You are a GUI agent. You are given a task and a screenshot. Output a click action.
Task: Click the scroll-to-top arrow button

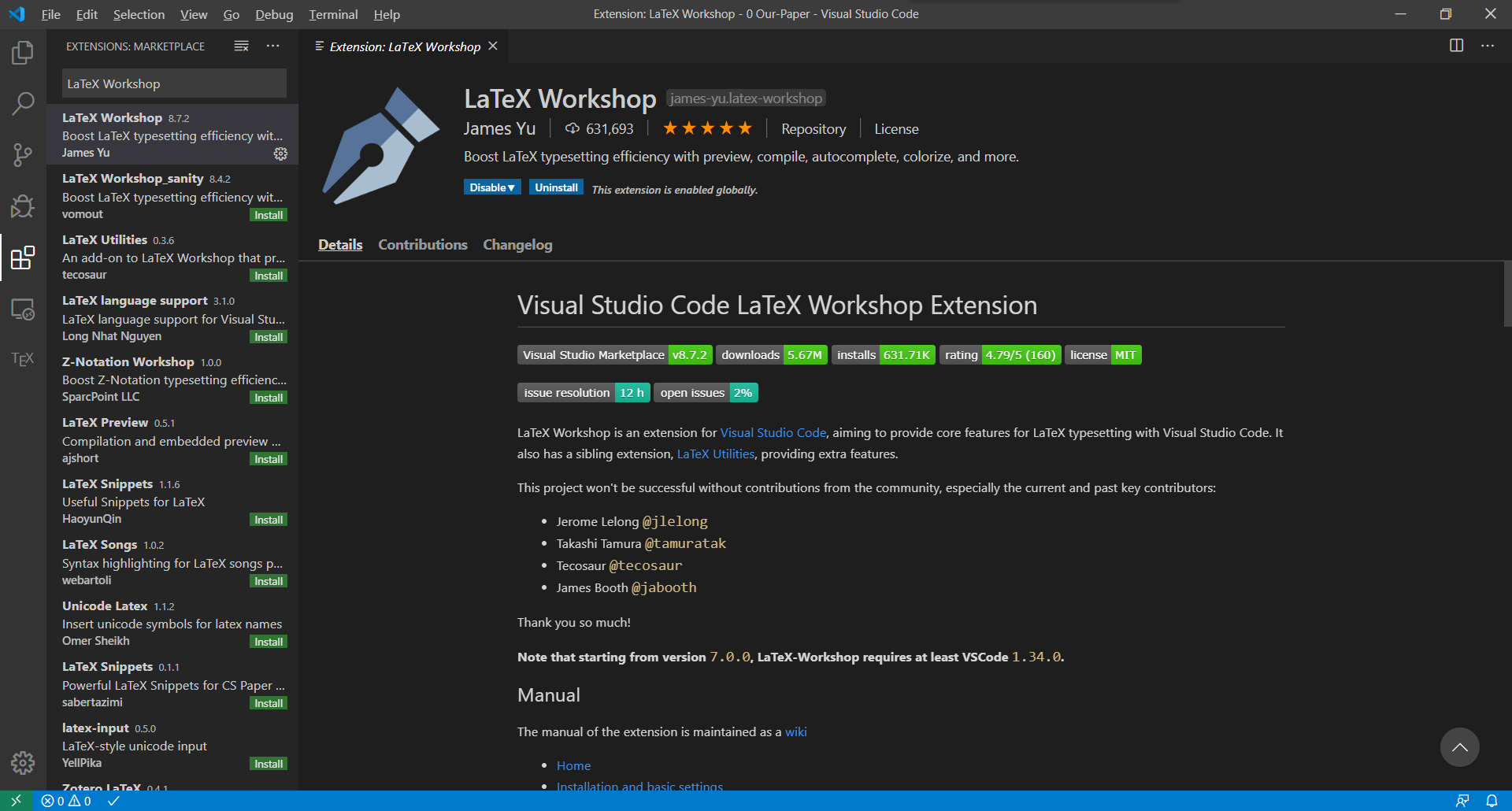pos(1460,747)
